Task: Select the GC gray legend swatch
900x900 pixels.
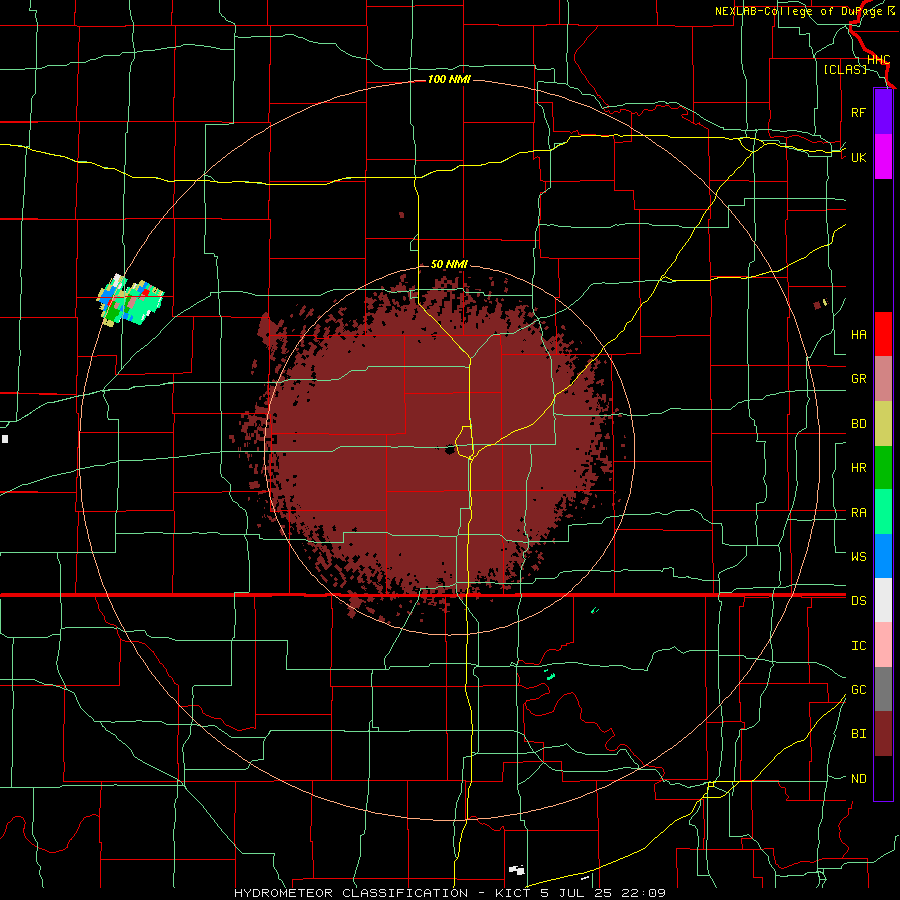Action: (883, 689)
